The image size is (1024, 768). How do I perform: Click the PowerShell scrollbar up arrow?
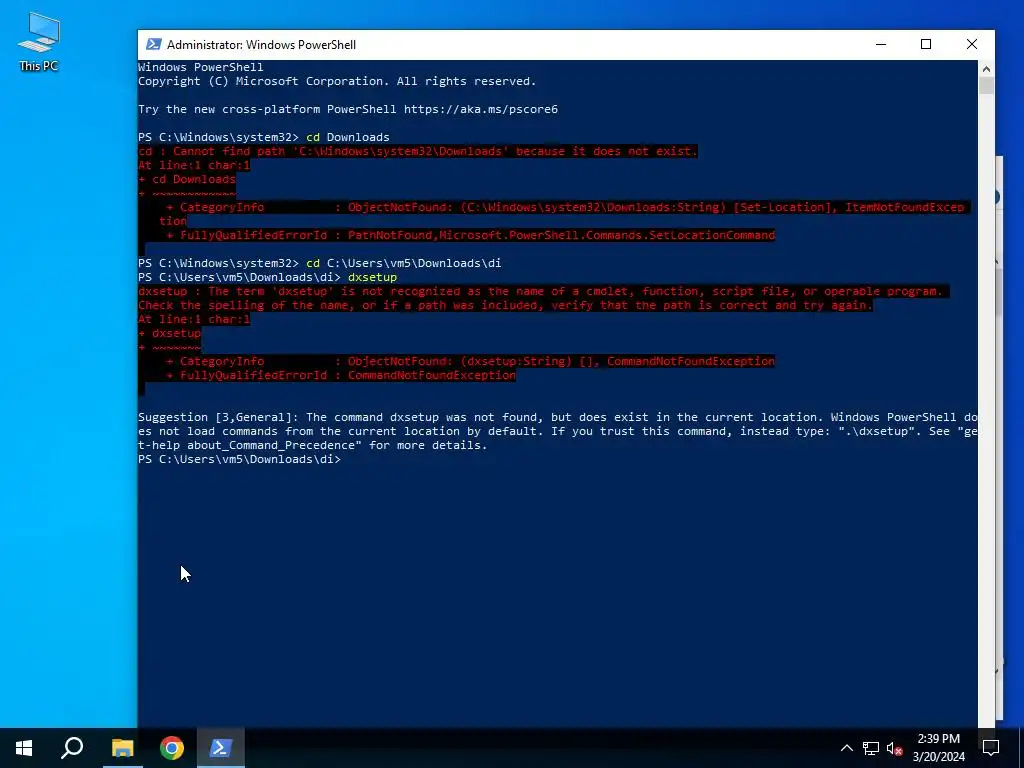(x=986, y=69)
